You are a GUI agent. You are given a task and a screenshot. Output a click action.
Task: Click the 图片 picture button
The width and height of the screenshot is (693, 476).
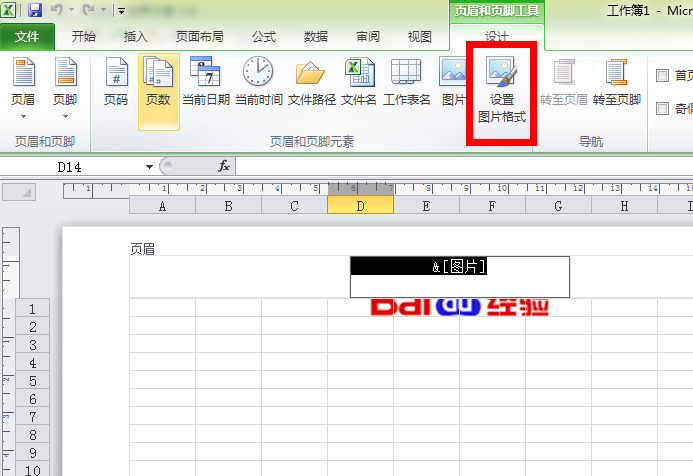click(x=453, y=82)
